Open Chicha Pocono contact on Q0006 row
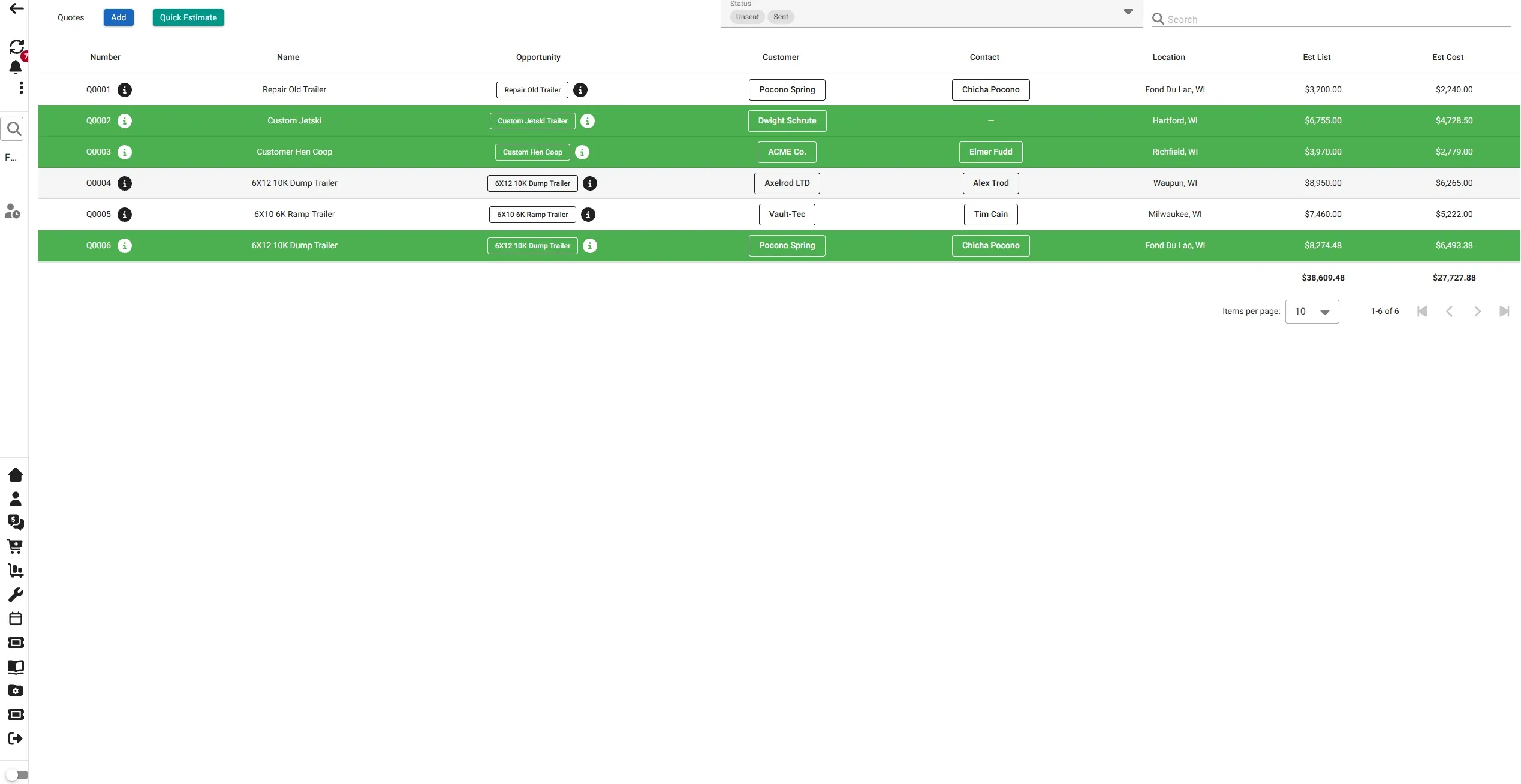This screenshot has width=1521, height=784. (x=990, y=246)
